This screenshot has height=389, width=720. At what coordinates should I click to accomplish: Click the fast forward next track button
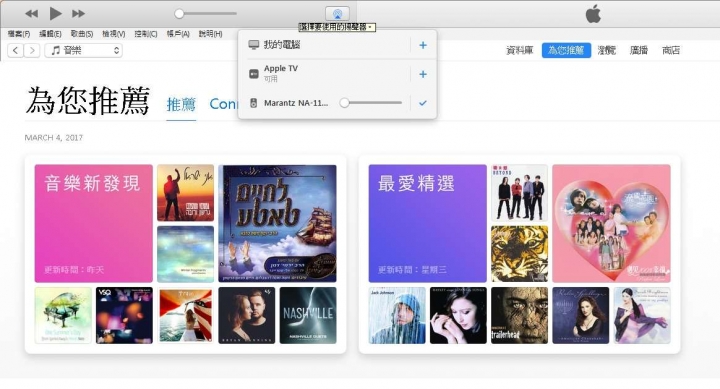pyautogui.click(x=79, y=14)
